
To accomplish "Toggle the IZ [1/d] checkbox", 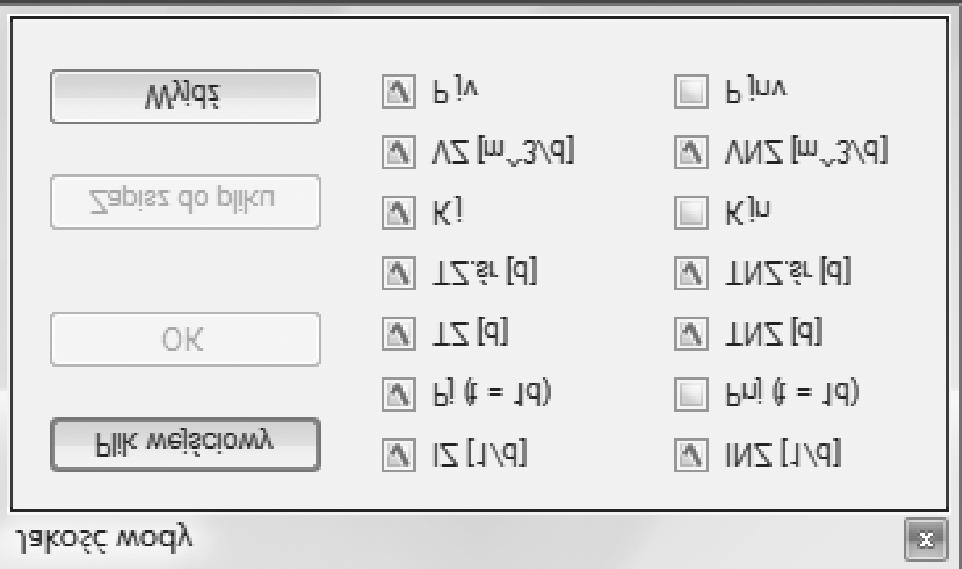I will pyautogui.click(x=396, y=456).
